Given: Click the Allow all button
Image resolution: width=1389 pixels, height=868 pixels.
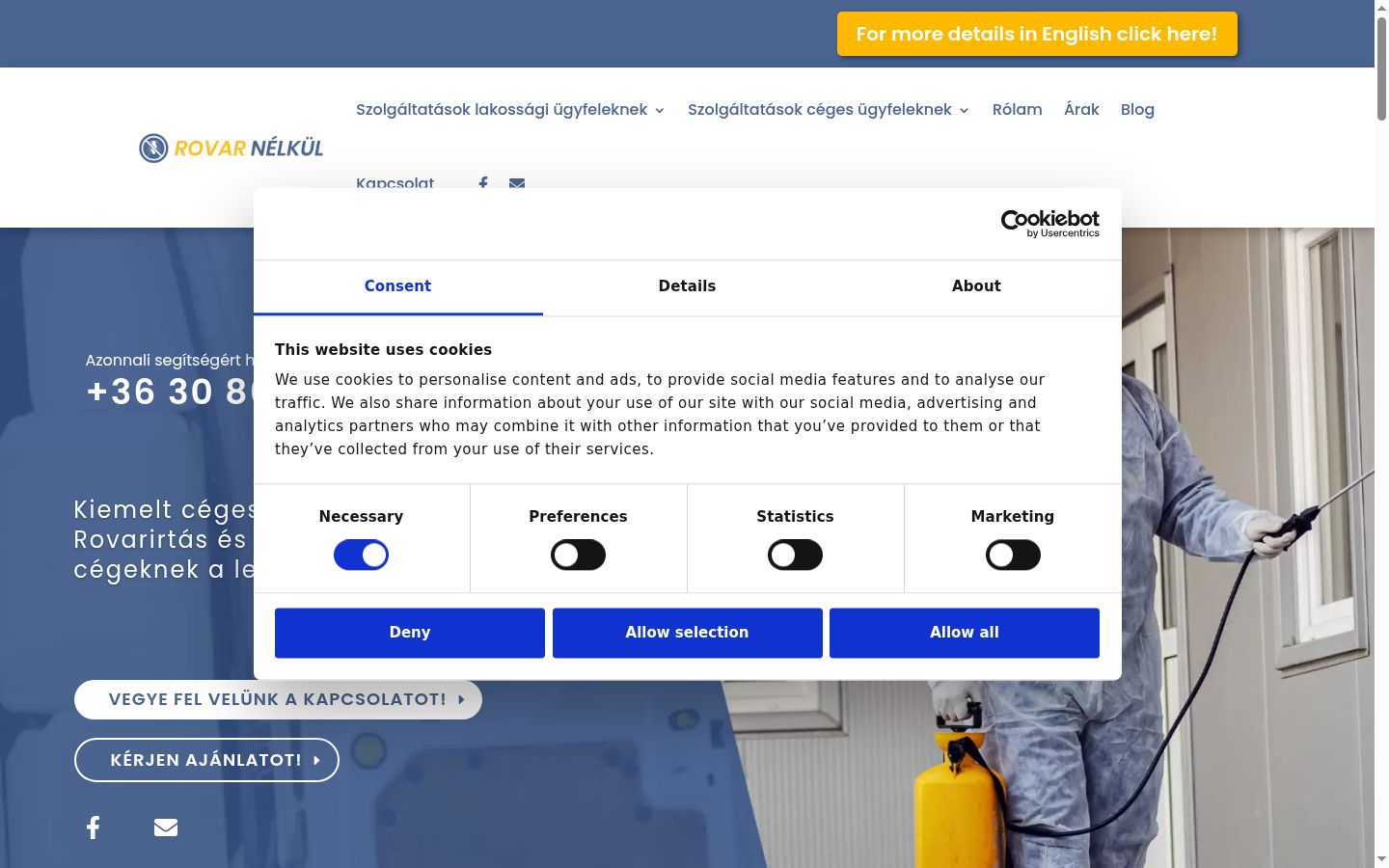Looking at the screenshot, I should click(x=965, y=633).
